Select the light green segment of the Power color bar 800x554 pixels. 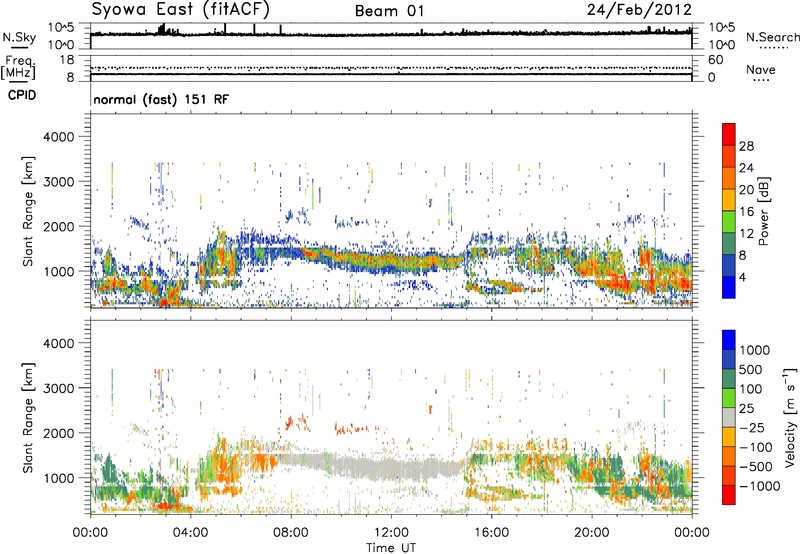(729, 222)
